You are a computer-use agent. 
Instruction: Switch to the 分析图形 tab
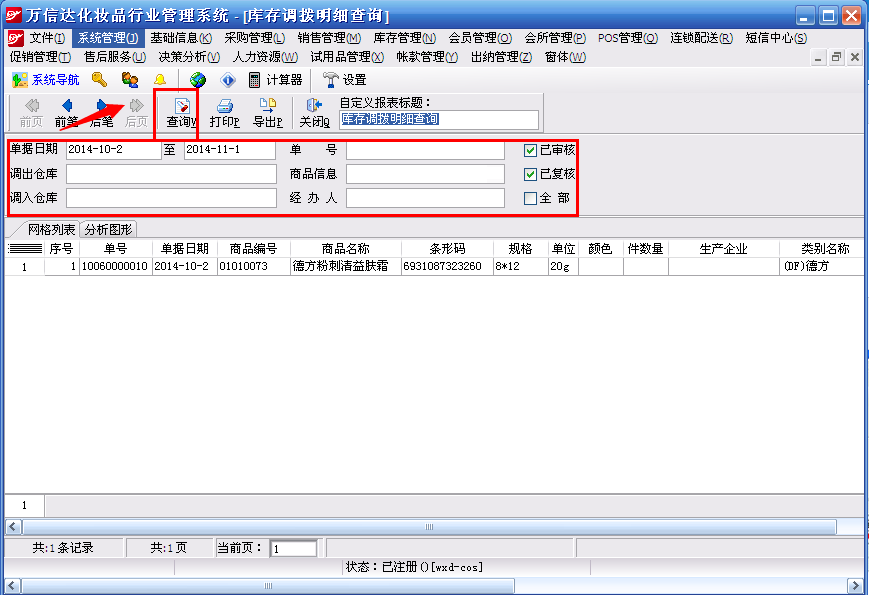(x=109, y=229)
